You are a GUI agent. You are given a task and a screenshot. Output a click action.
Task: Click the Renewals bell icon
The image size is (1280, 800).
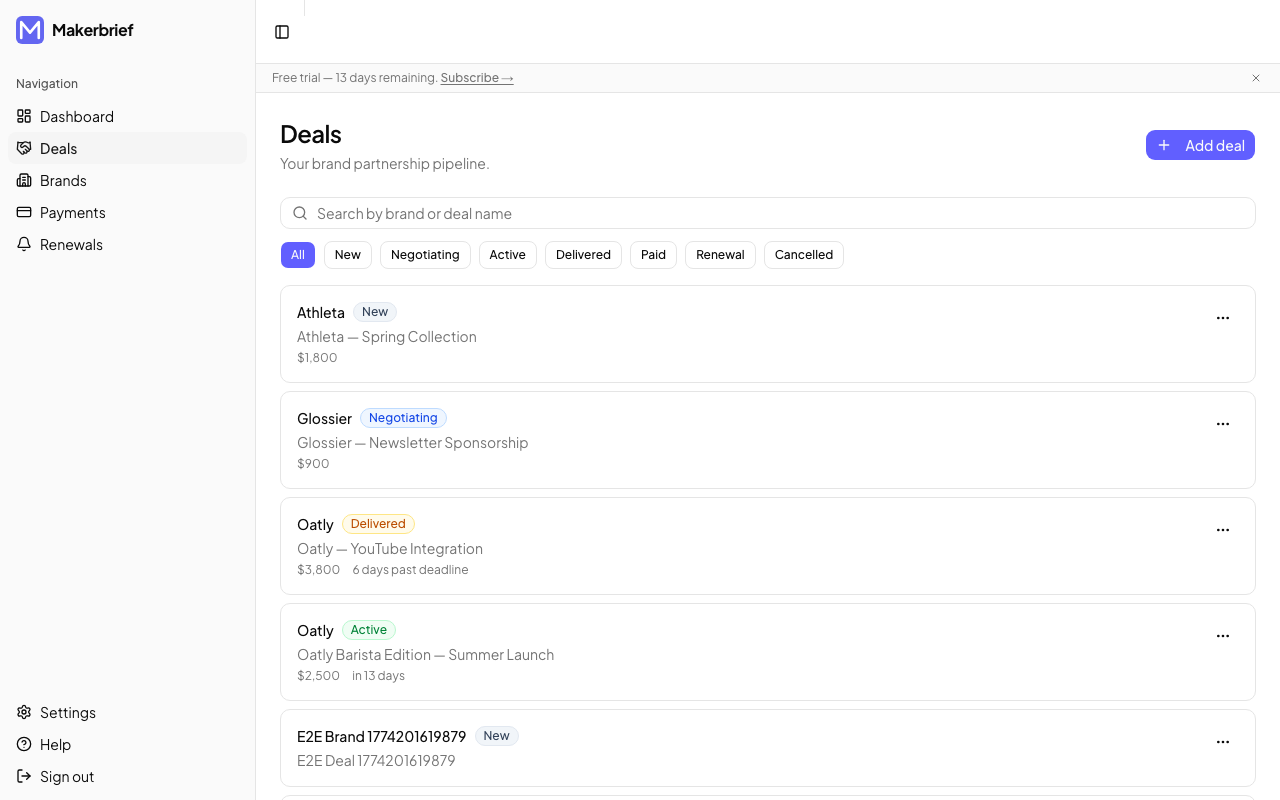click(24, 244)
